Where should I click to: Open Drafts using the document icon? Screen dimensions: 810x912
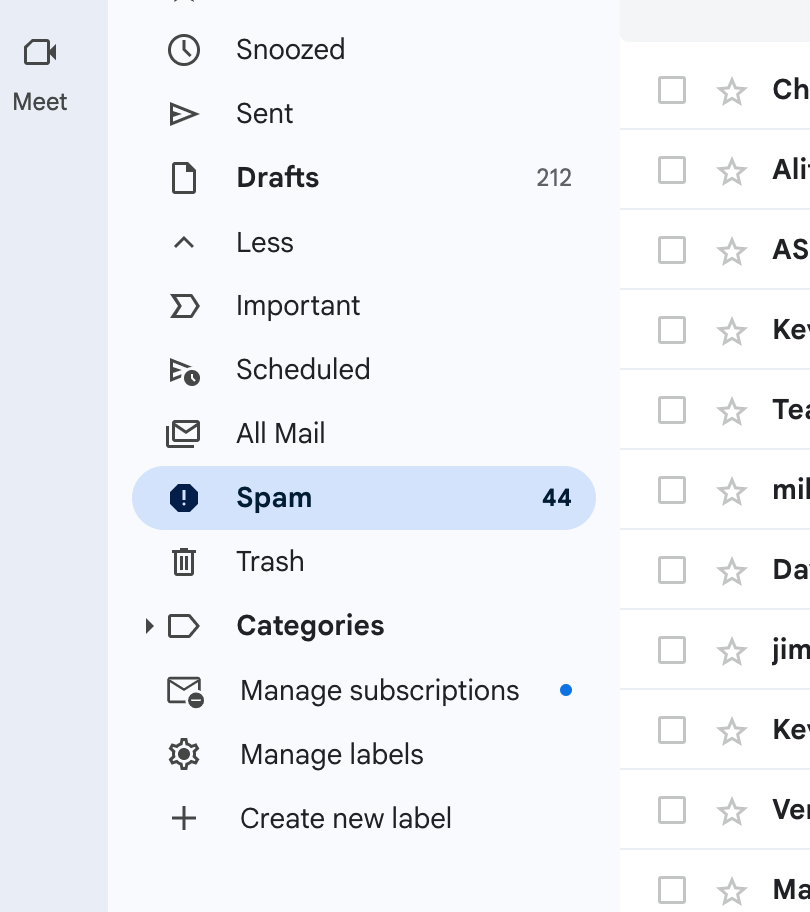pos(184,177)
